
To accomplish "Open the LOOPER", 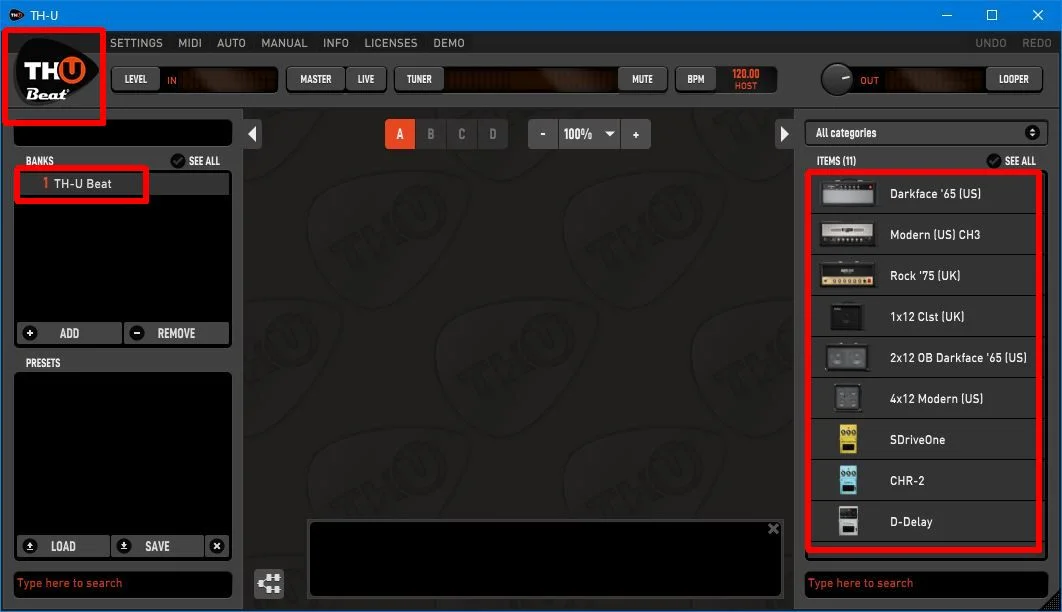I will click(x=1013, y=79).
